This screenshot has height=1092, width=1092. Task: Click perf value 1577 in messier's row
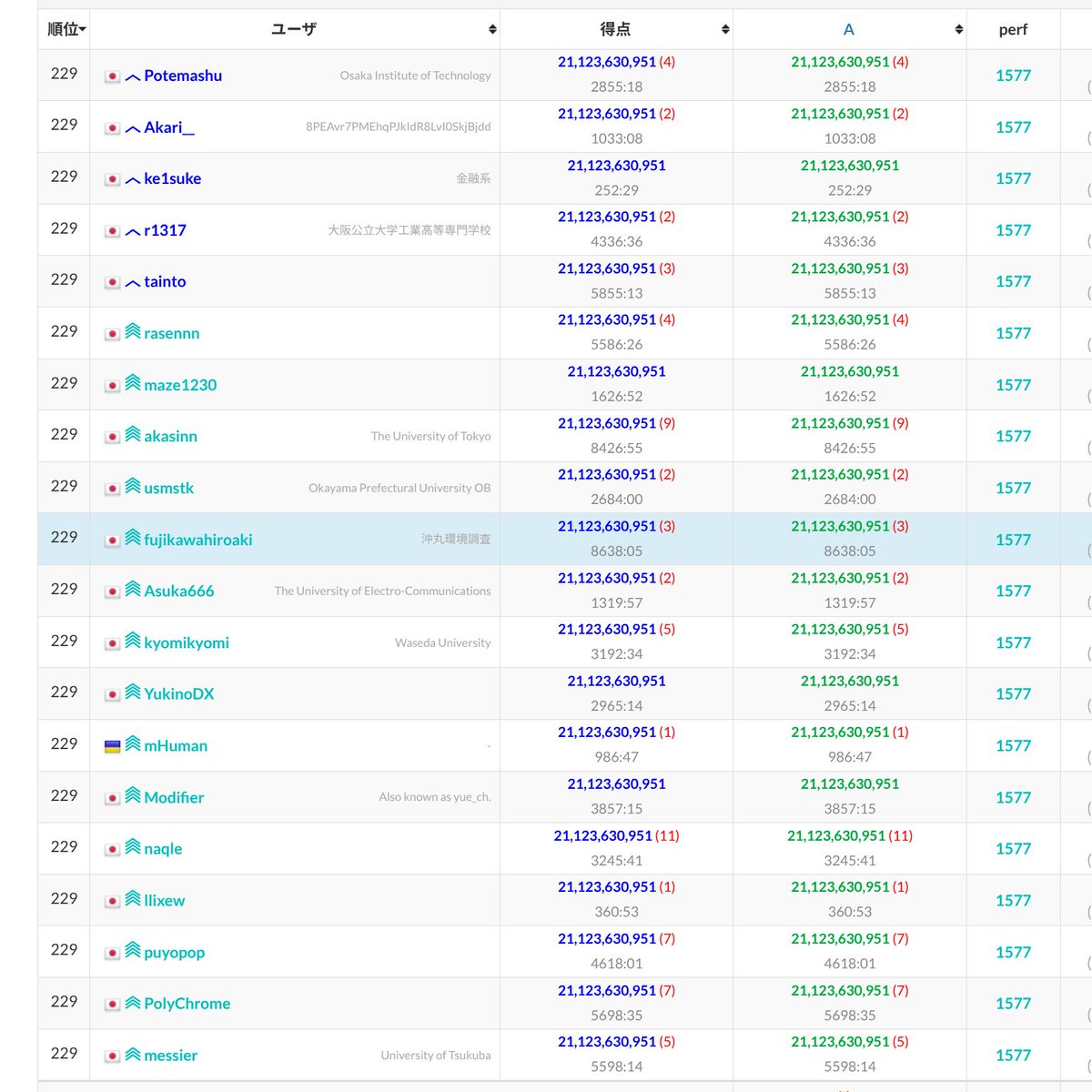click(1013, 1055)
